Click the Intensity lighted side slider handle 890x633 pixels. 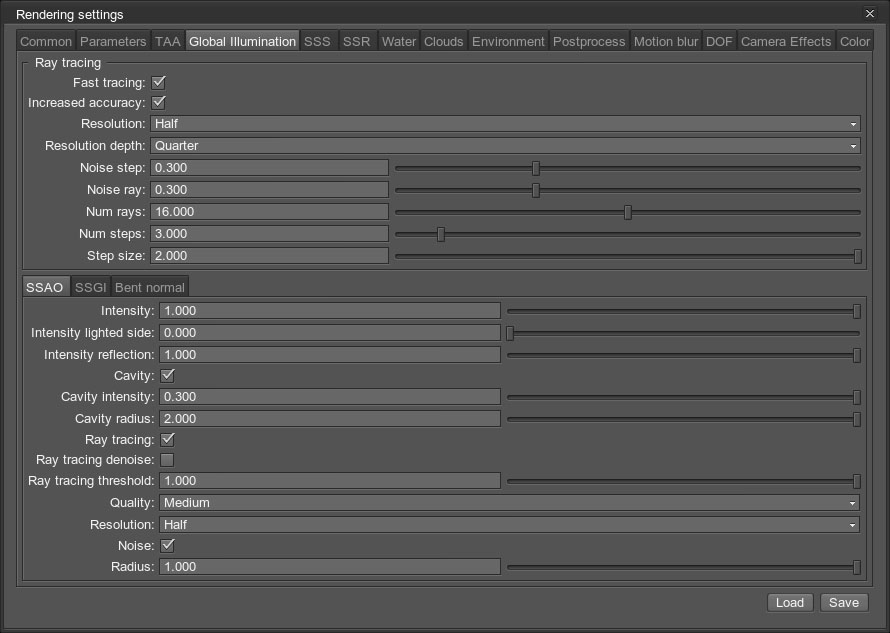tap(510, 333)
